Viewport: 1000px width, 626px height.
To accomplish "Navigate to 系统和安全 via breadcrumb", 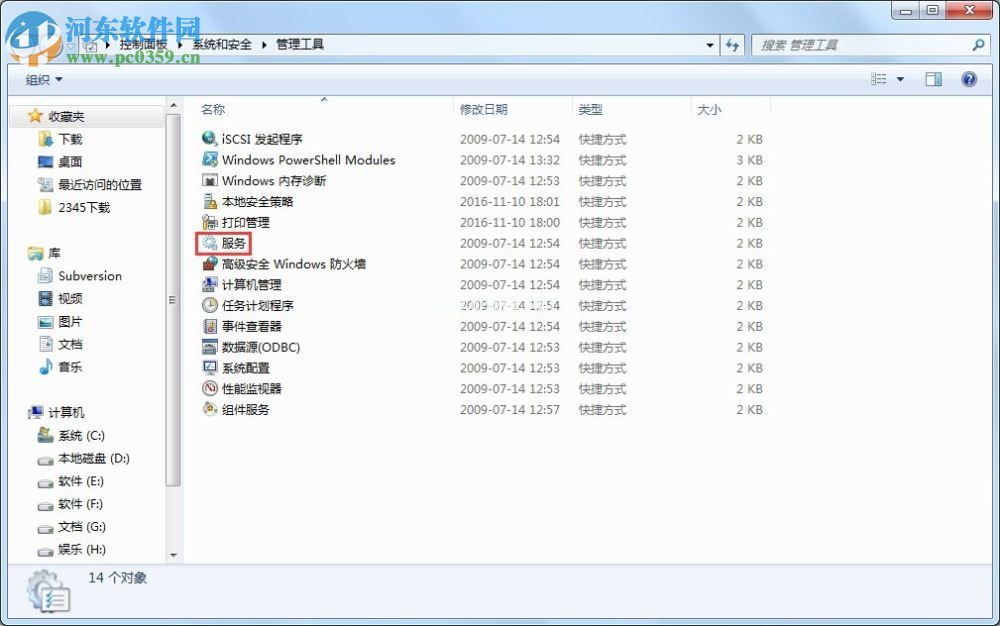I will click(x=224, y=45).
